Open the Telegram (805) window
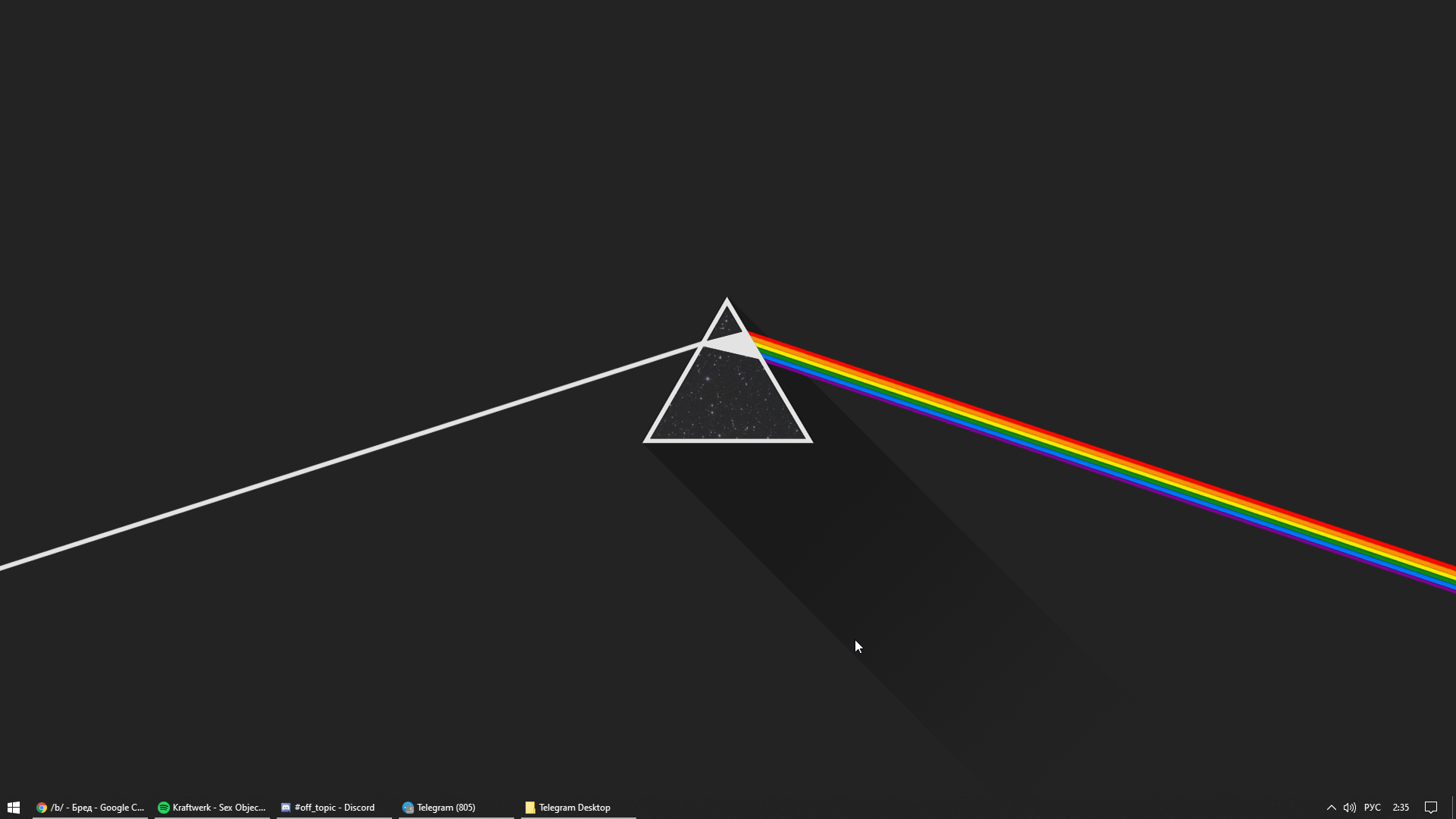This screenshot has height=819, width=1456. pos(457,808)
